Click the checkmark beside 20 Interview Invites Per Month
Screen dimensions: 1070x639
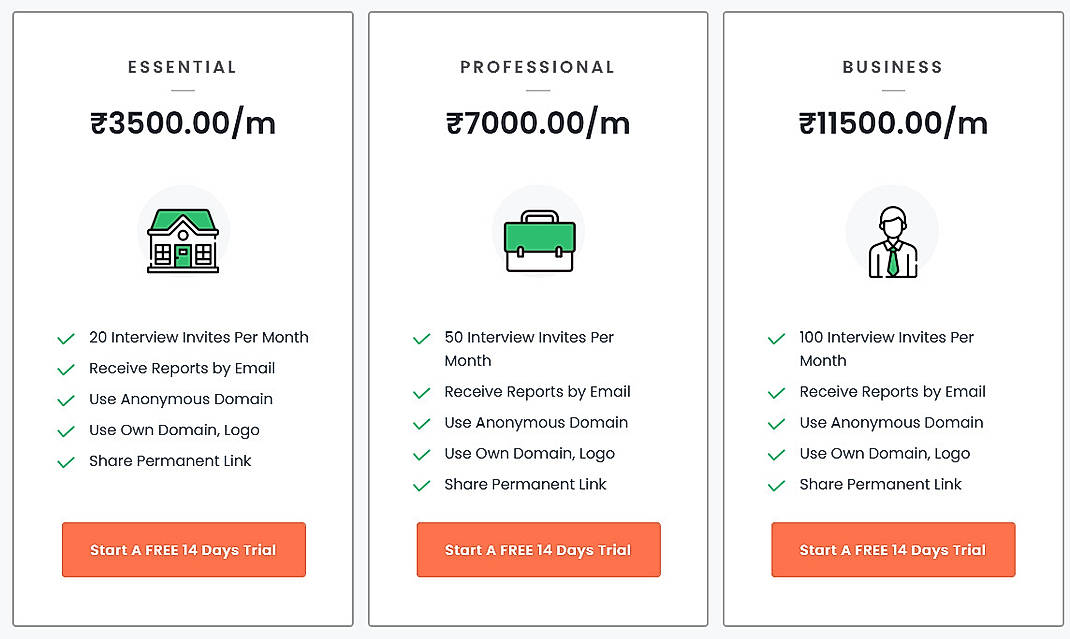click(x=66, y=337)
